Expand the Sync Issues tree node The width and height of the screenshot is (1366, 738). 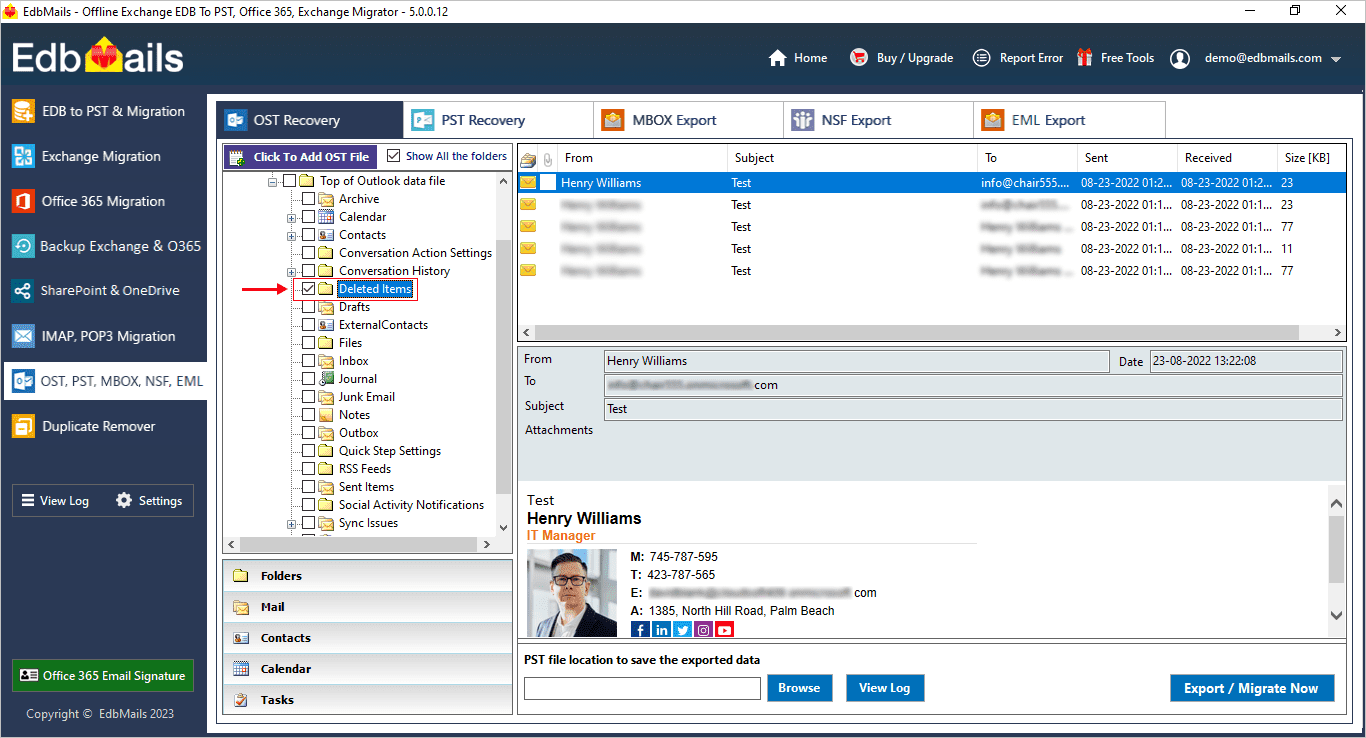(x=292, y=523)
